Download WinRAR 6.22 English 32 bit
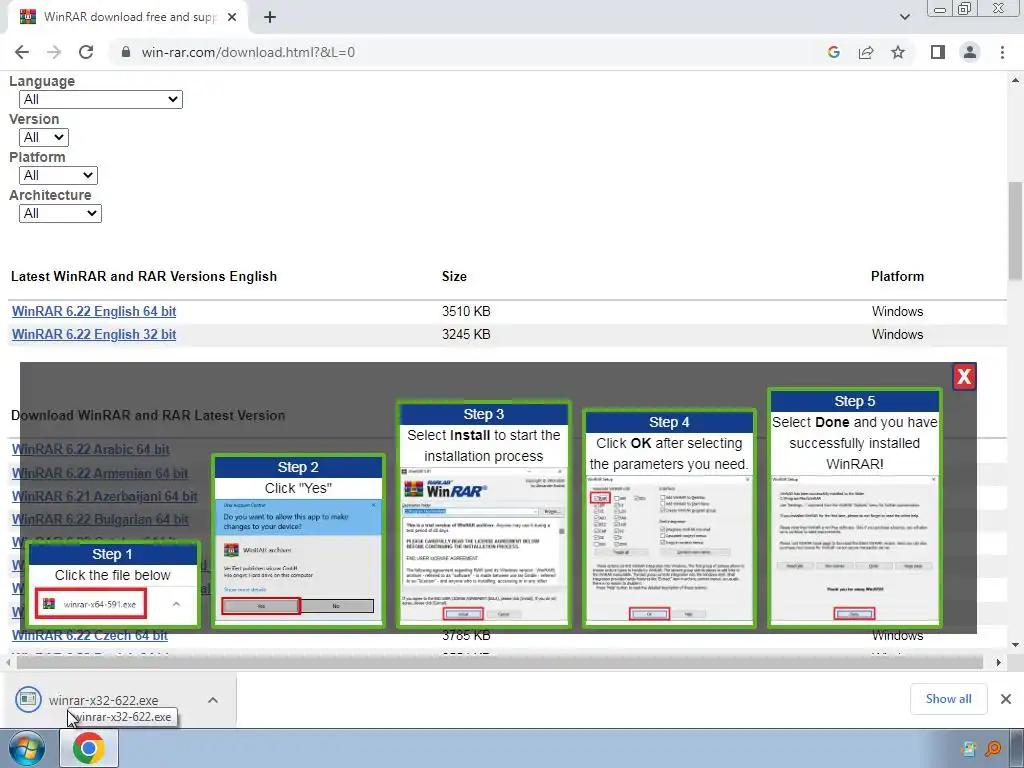The image size is (1024, 768). 94,334
